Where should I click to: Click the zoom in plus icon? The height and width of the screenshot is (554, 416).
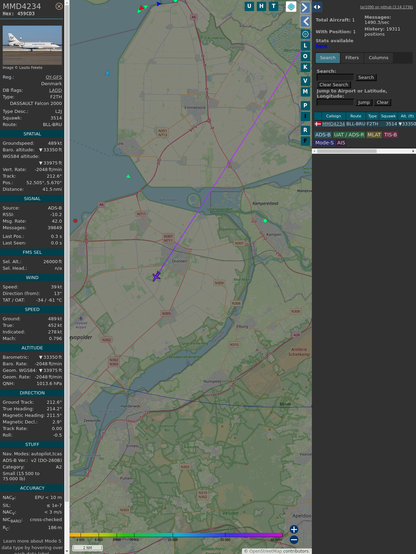tap(294, 529)
